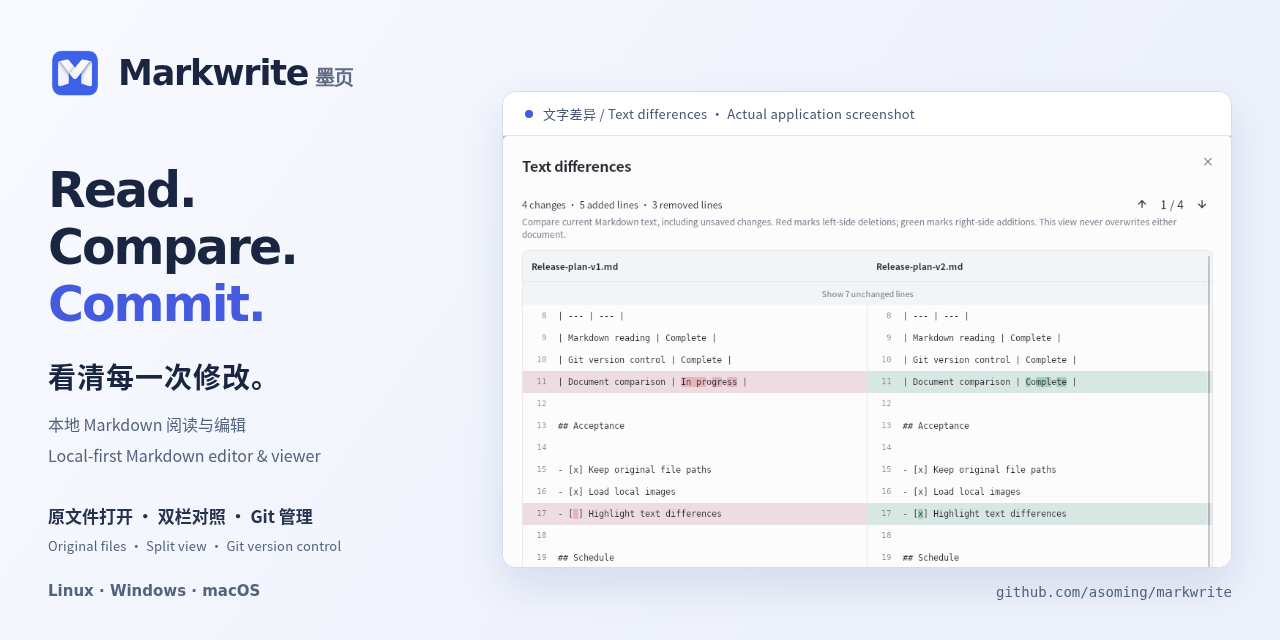The image size is (1280, 640).
Task: Click the Markwrite title text
Action: (213, 73)
